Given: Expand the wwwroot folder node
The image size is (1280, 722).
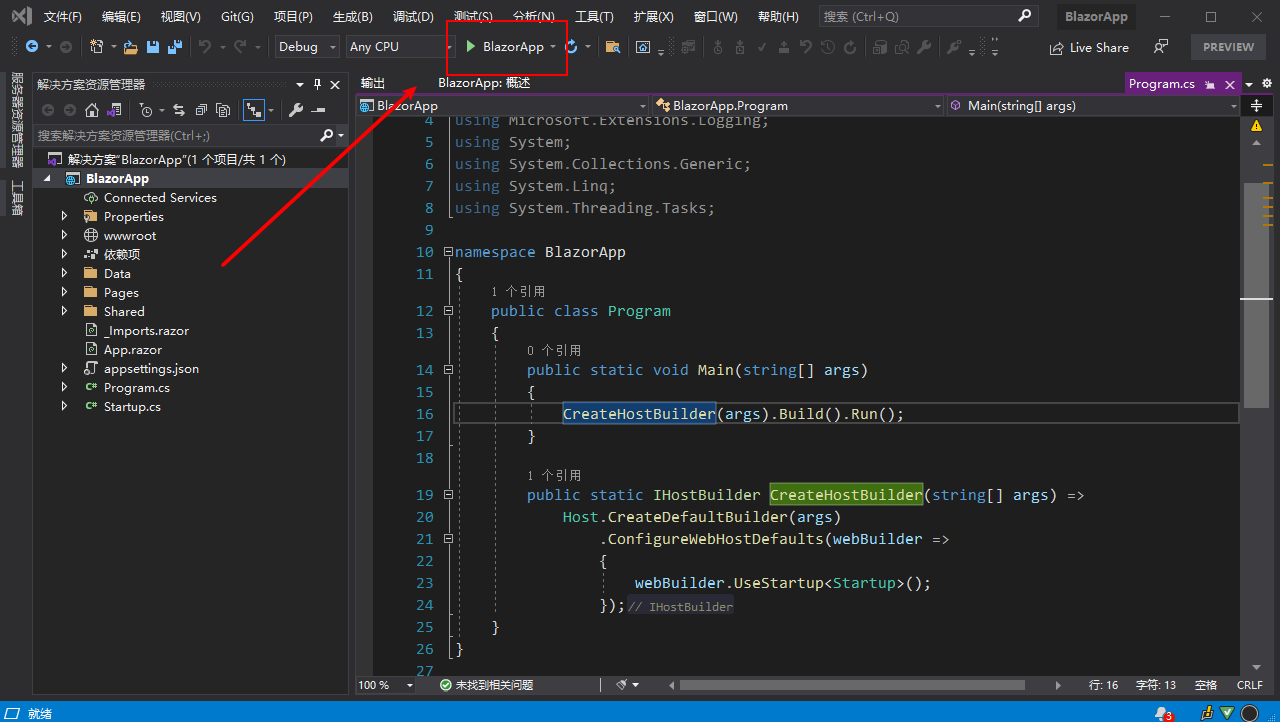Looking at the screenshot, I should (65, 235).
